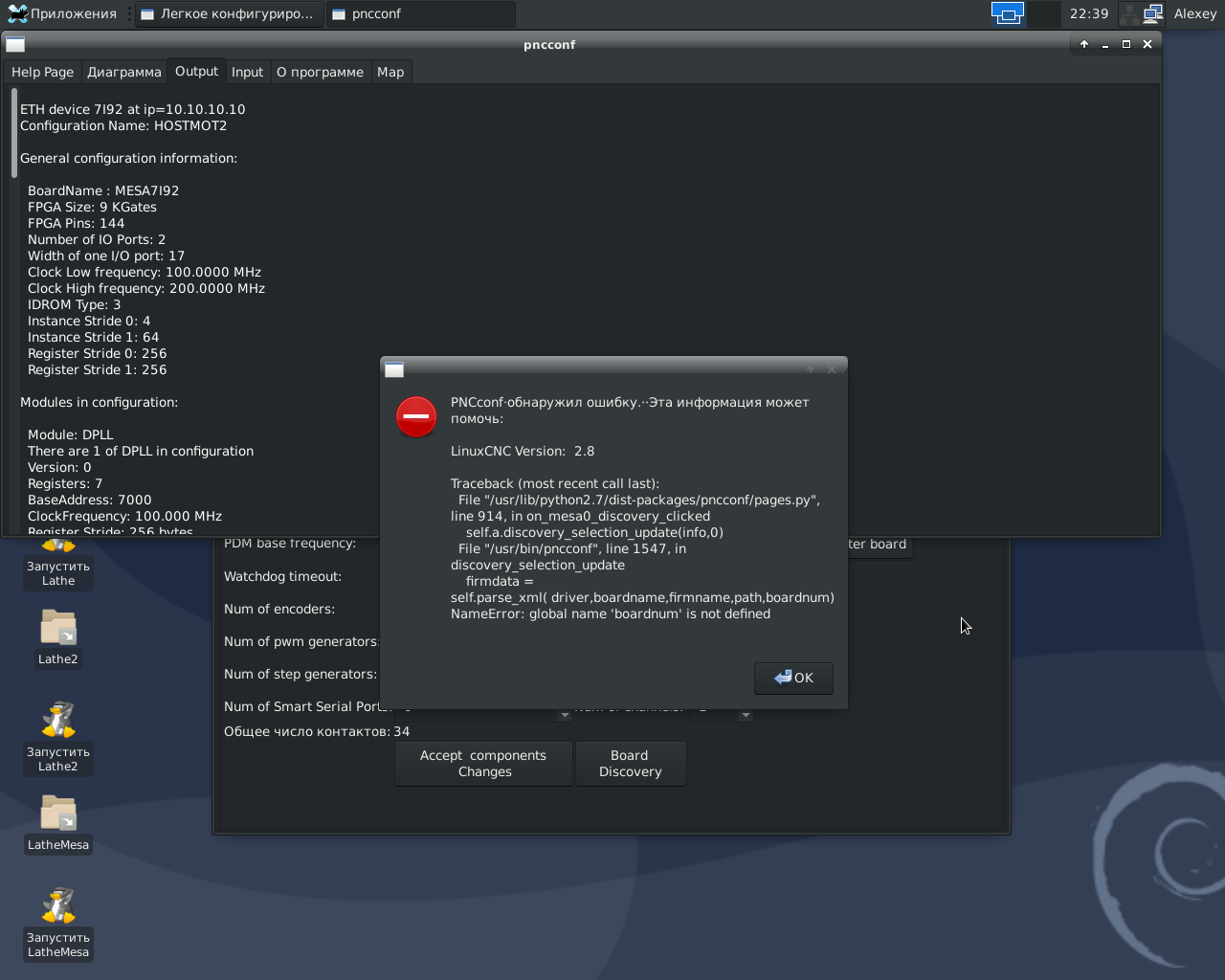Click 'Clock Low frequency: 100.0000 MHz' line
1225x980 pixels.
145,272
